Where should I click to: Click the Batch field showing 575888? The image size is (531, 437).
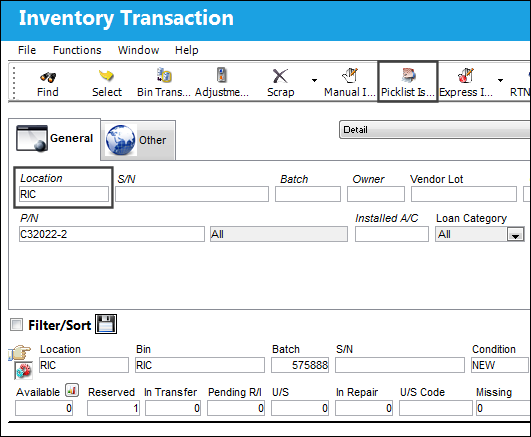pyautogui.click(x=300, y=365)
